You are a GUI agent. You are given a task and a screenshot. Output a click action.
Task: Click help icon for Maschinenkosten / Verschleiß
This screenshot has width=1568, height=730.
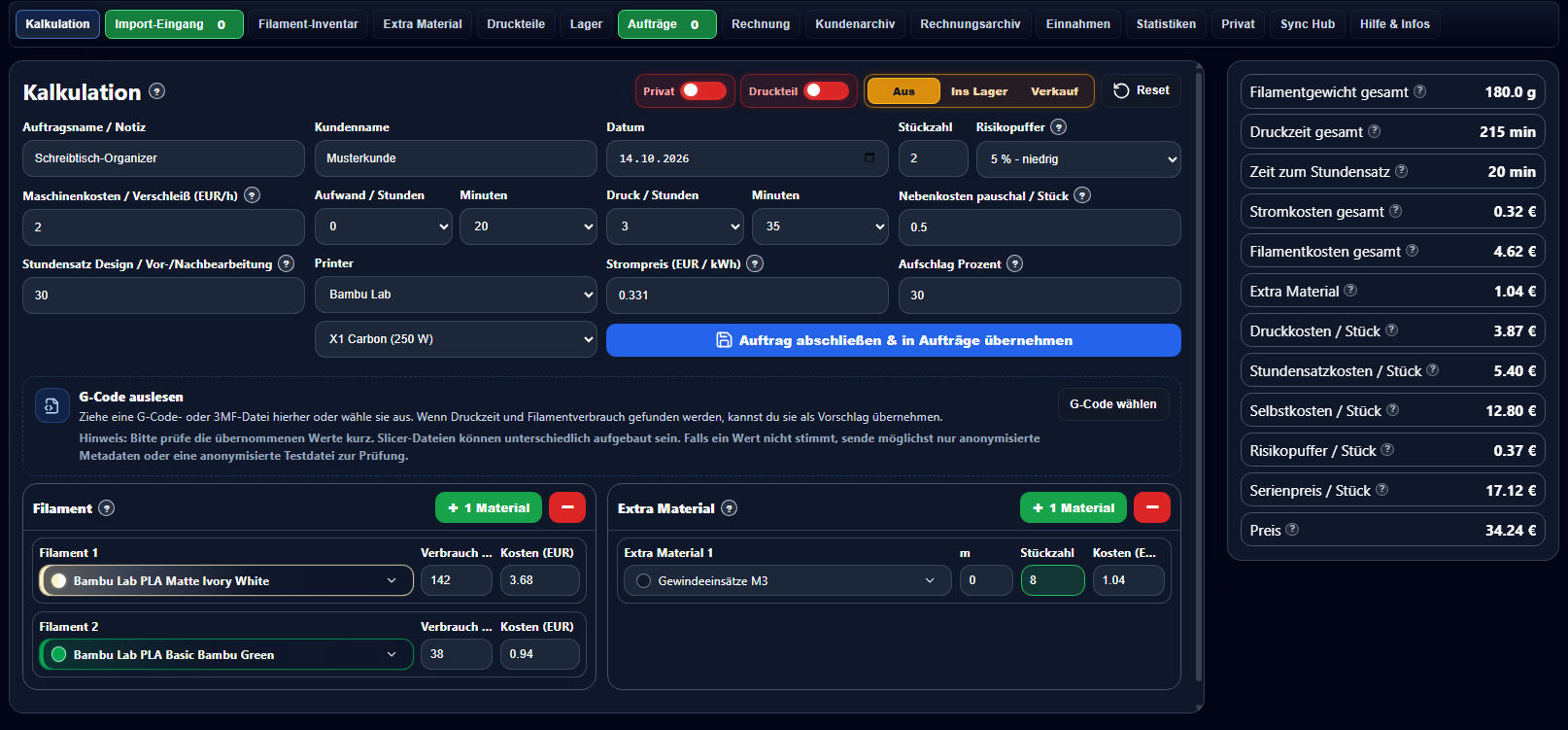pos(252,195)
